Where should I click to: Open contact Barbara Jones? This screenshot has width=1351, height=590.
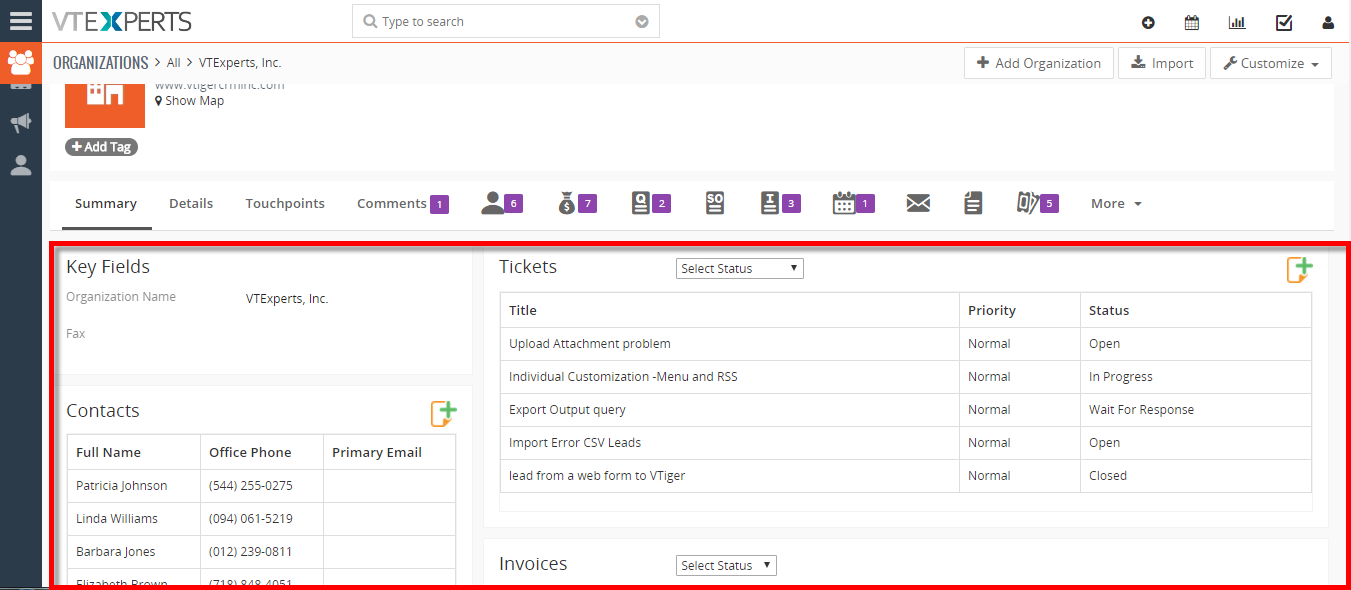[x=116, y=551]
